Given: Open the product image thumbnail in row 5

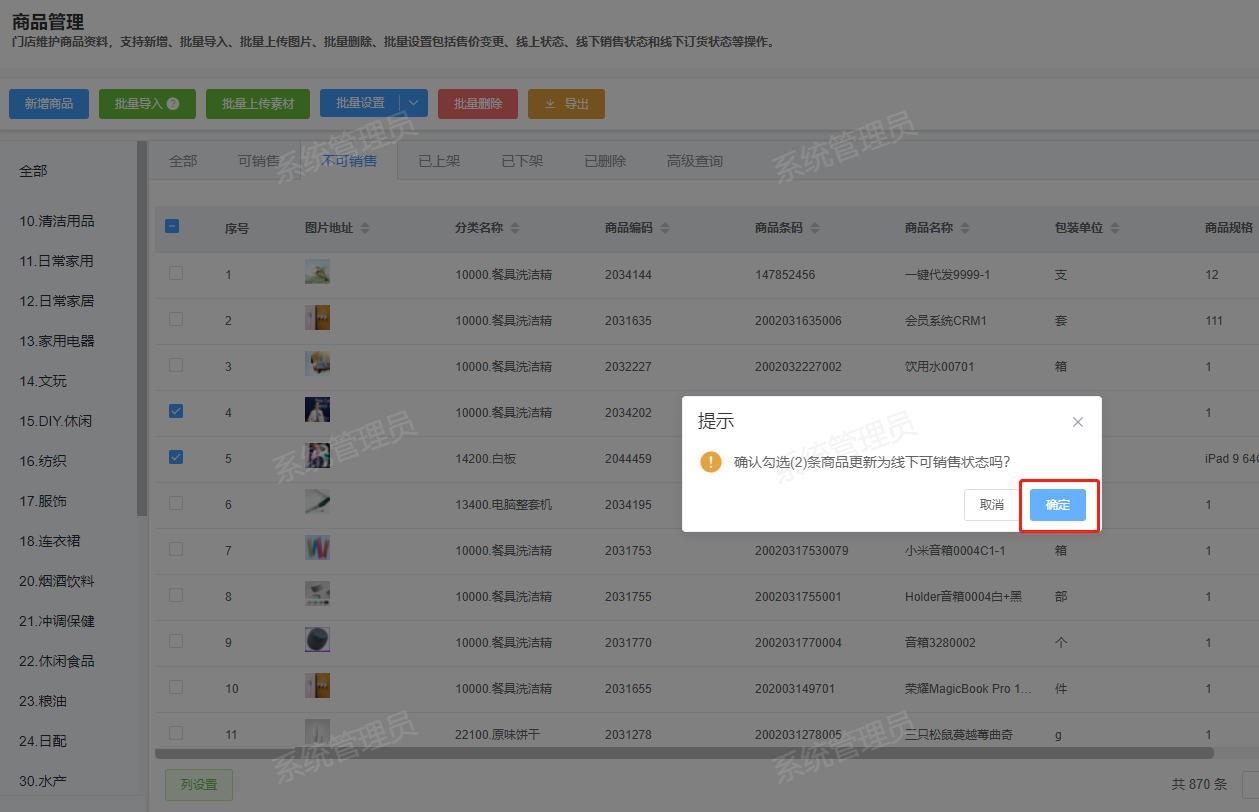Looking at the screenshot, I should tap(317, 456).
